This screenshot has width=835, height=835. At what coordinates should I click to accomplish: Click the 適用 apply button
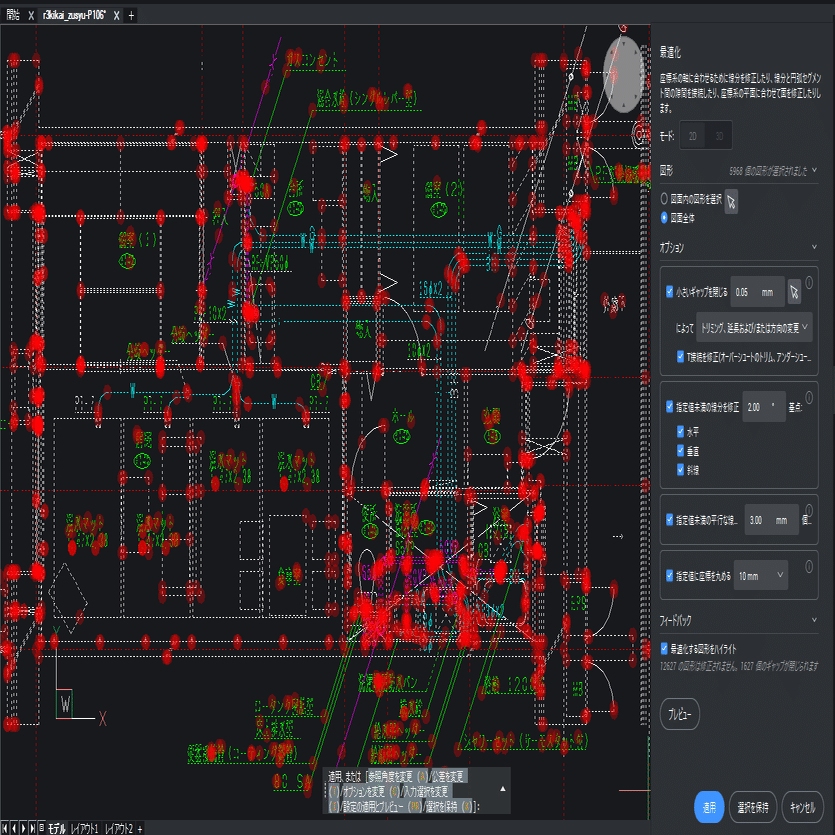click(709, 807)
